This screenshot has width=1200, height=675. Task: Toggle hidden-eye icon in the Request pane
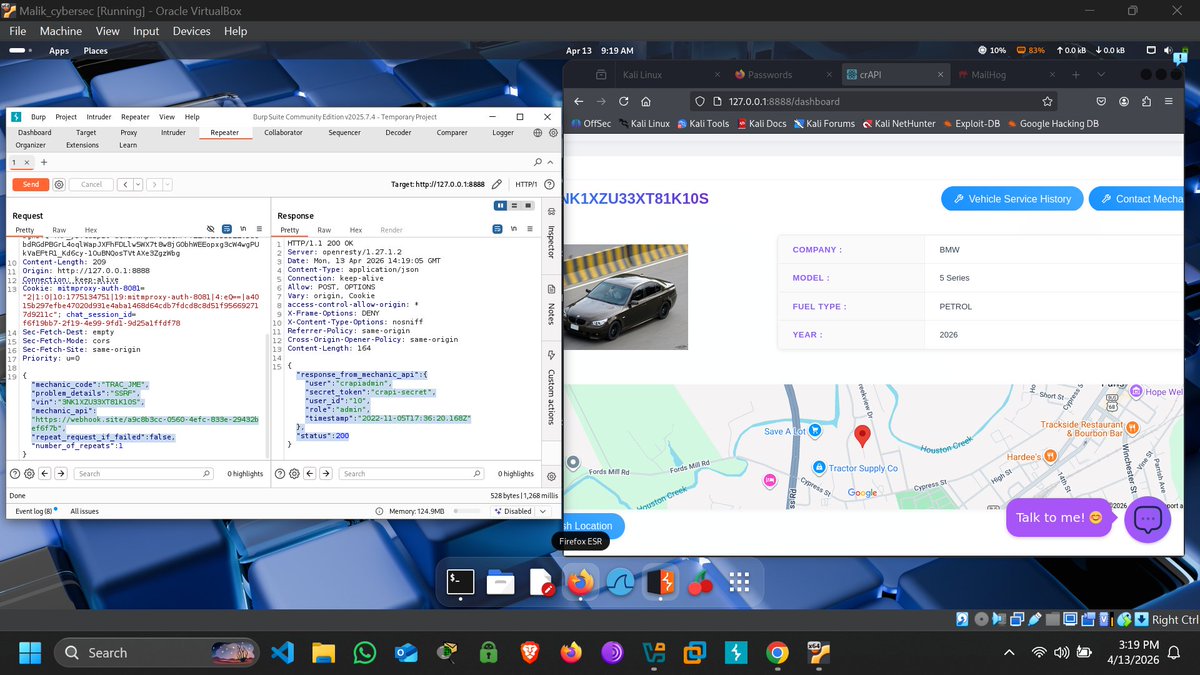[x=211, y=230]
